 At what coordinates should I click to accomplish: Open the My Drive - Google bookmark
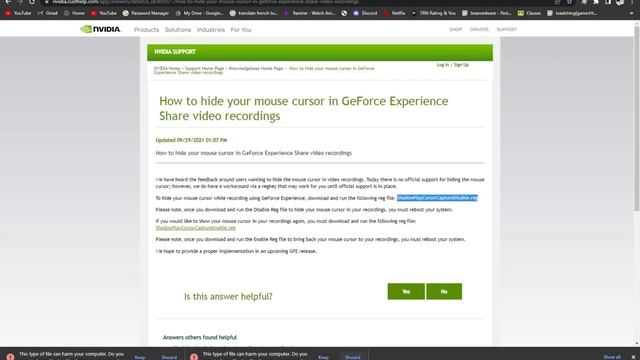(x=199, y=13)
